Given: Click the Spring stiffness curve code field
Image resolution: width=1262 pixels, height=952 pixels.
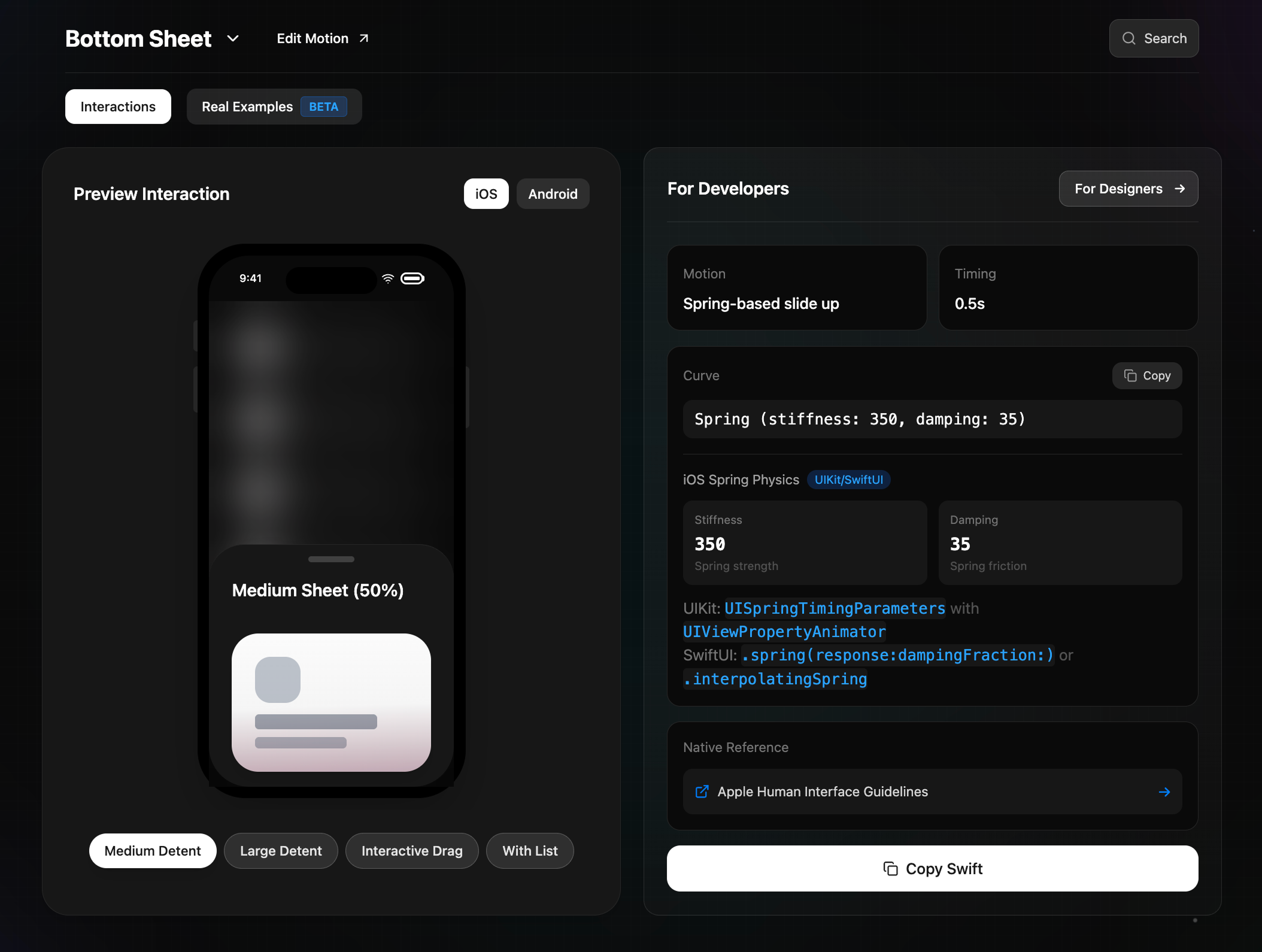Looking at the screenshot, I should 932,419.
